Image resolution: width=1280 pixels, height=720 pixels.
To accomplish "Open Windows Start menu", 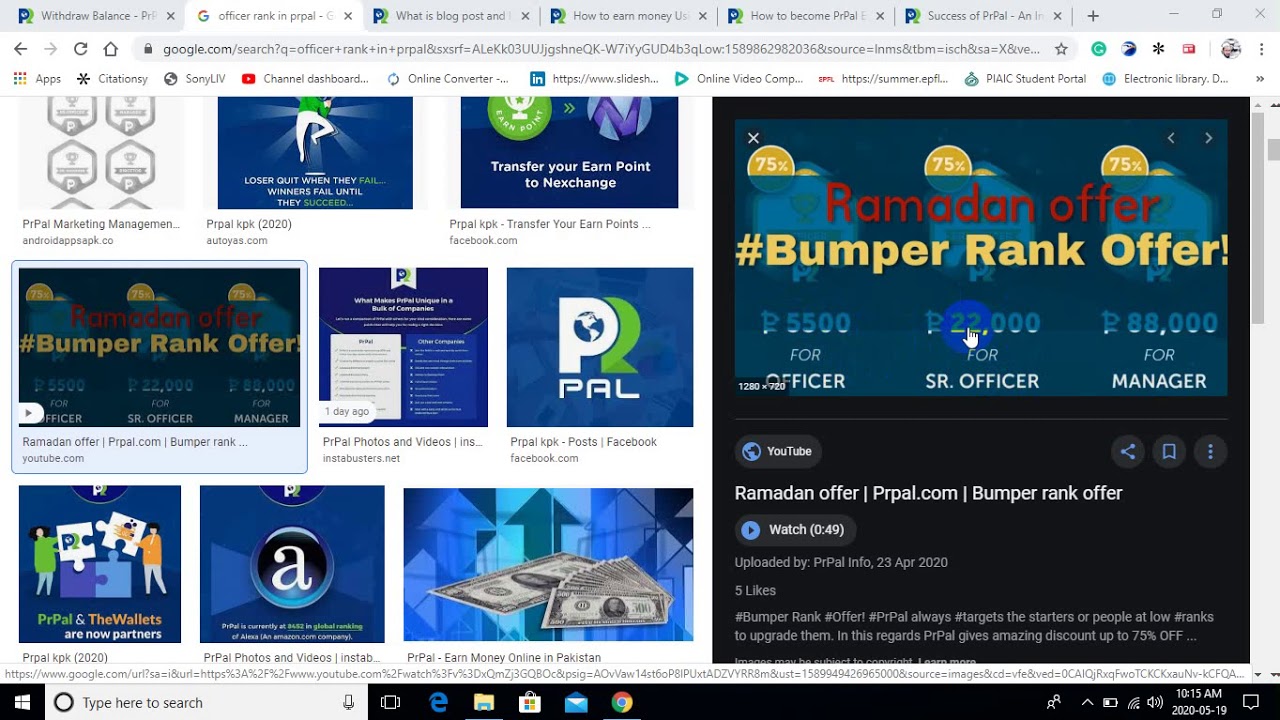I will [22, 703].
